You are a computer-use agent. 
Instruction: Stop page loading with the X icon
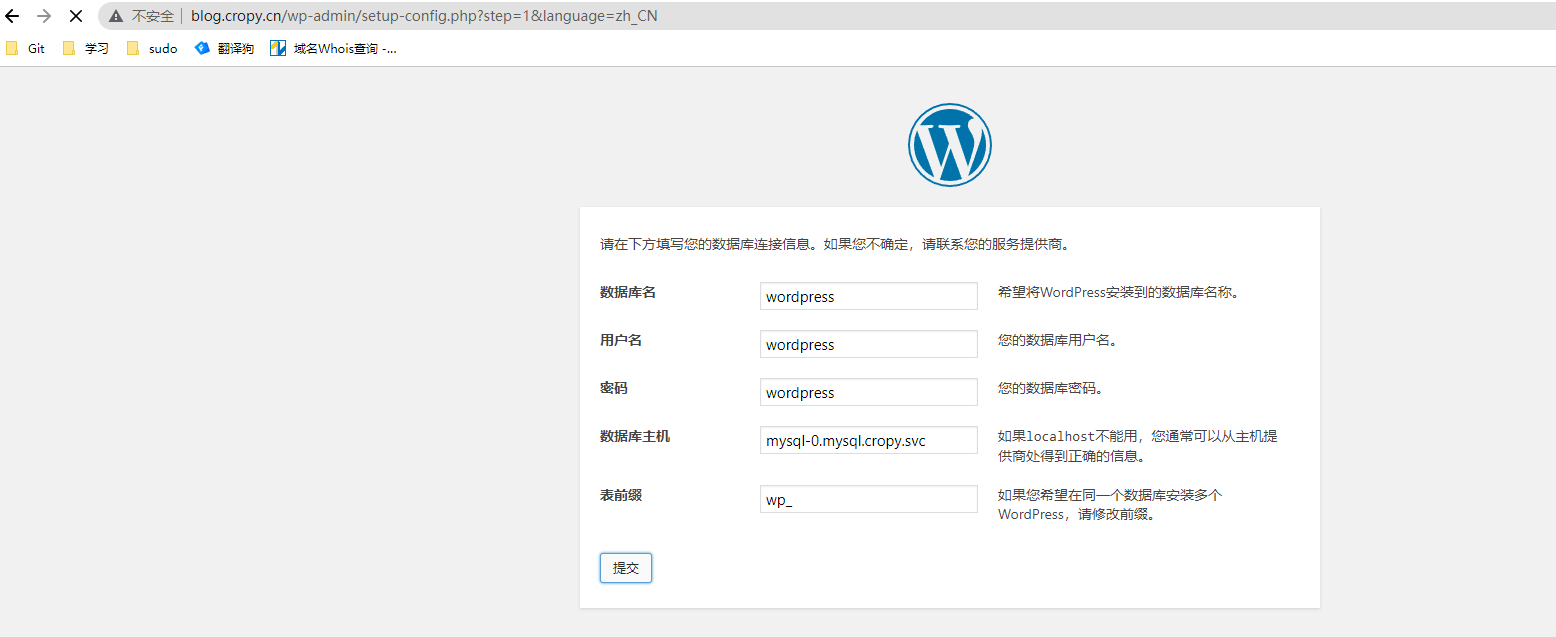(x=75, y=16)
